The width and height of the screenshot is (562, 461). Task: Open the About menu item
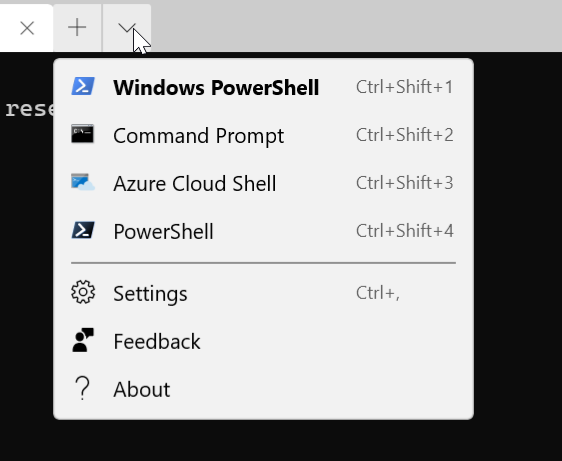(263, 389)
